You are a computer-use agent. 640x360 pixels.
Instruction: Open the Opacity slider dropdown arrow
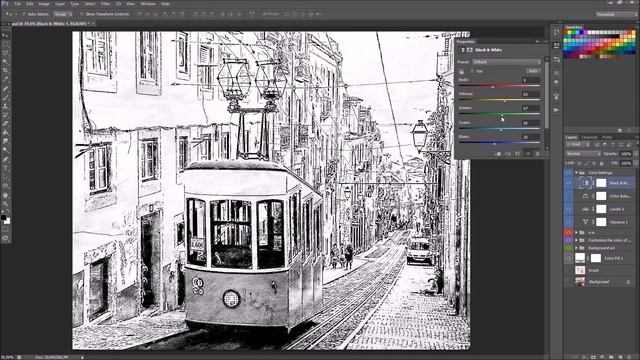click(635, 153)
